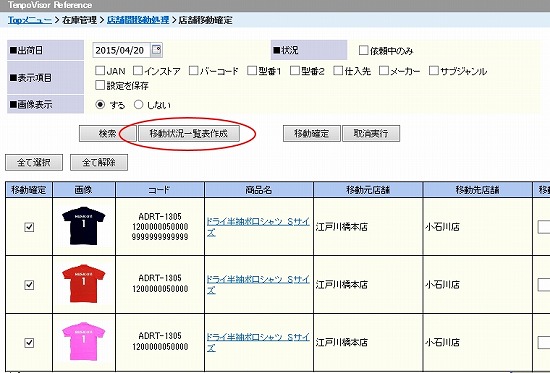Click the navy T-shirt product image
The height and width of the screenshot is (373, 550).
pyautogui.click(x=83, y=226)
